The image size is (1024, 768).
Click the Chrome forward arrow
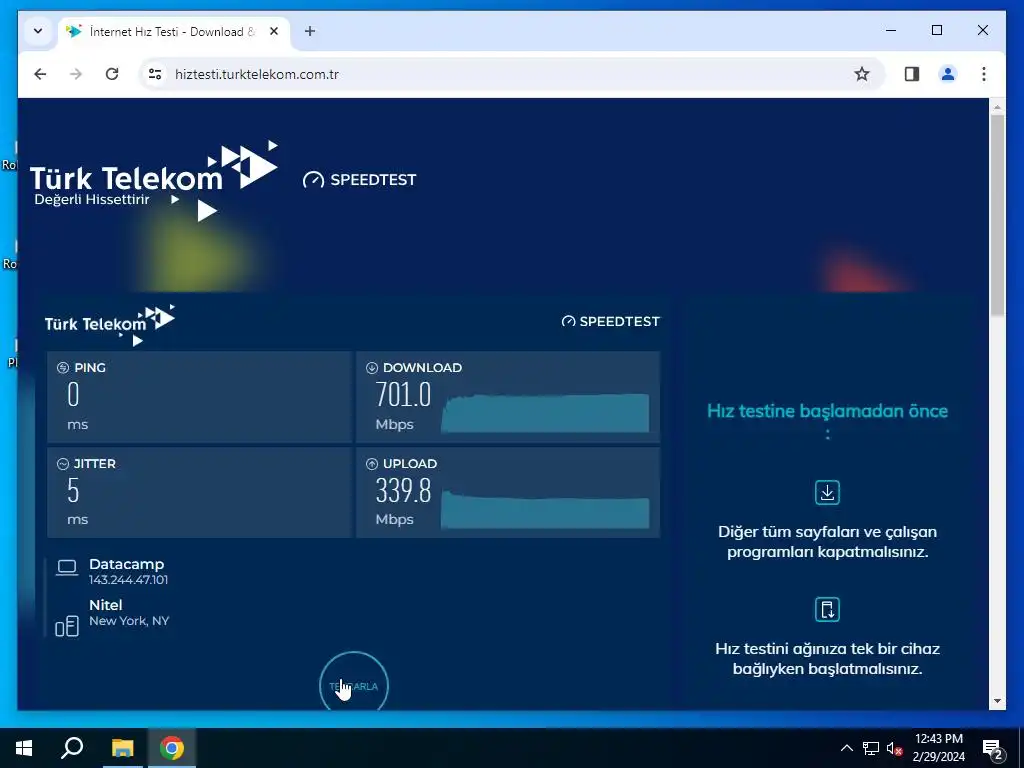[76, 74]
